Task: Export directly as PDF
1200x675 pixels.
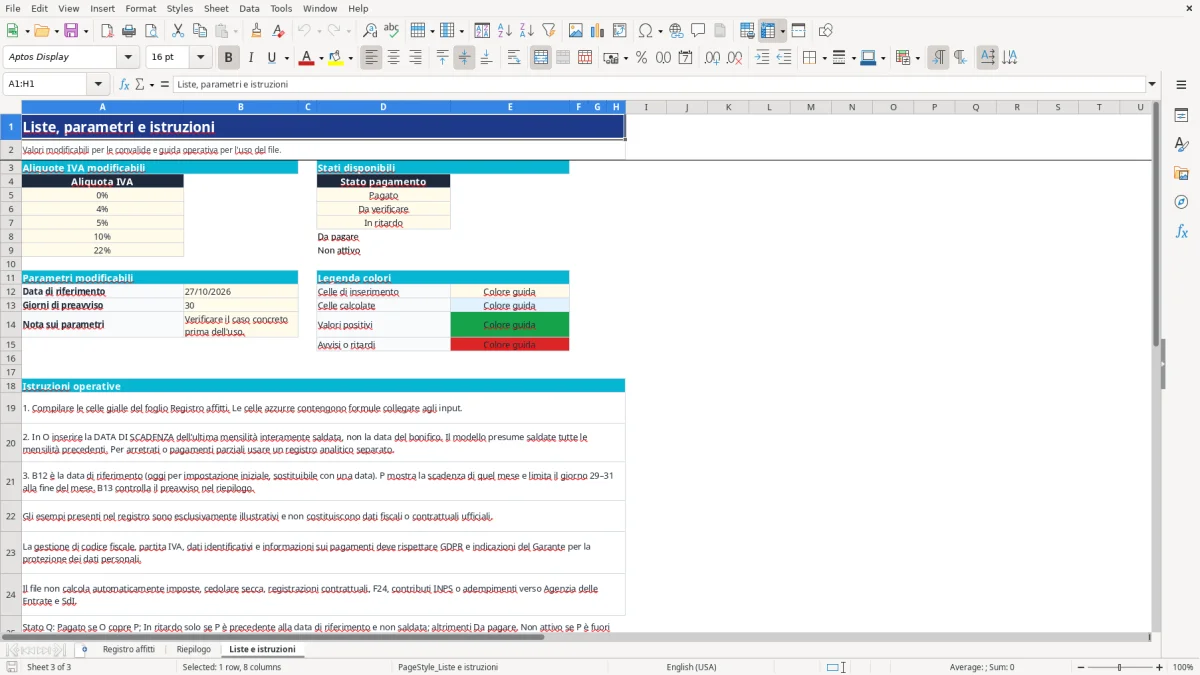Action: [107, 31]
